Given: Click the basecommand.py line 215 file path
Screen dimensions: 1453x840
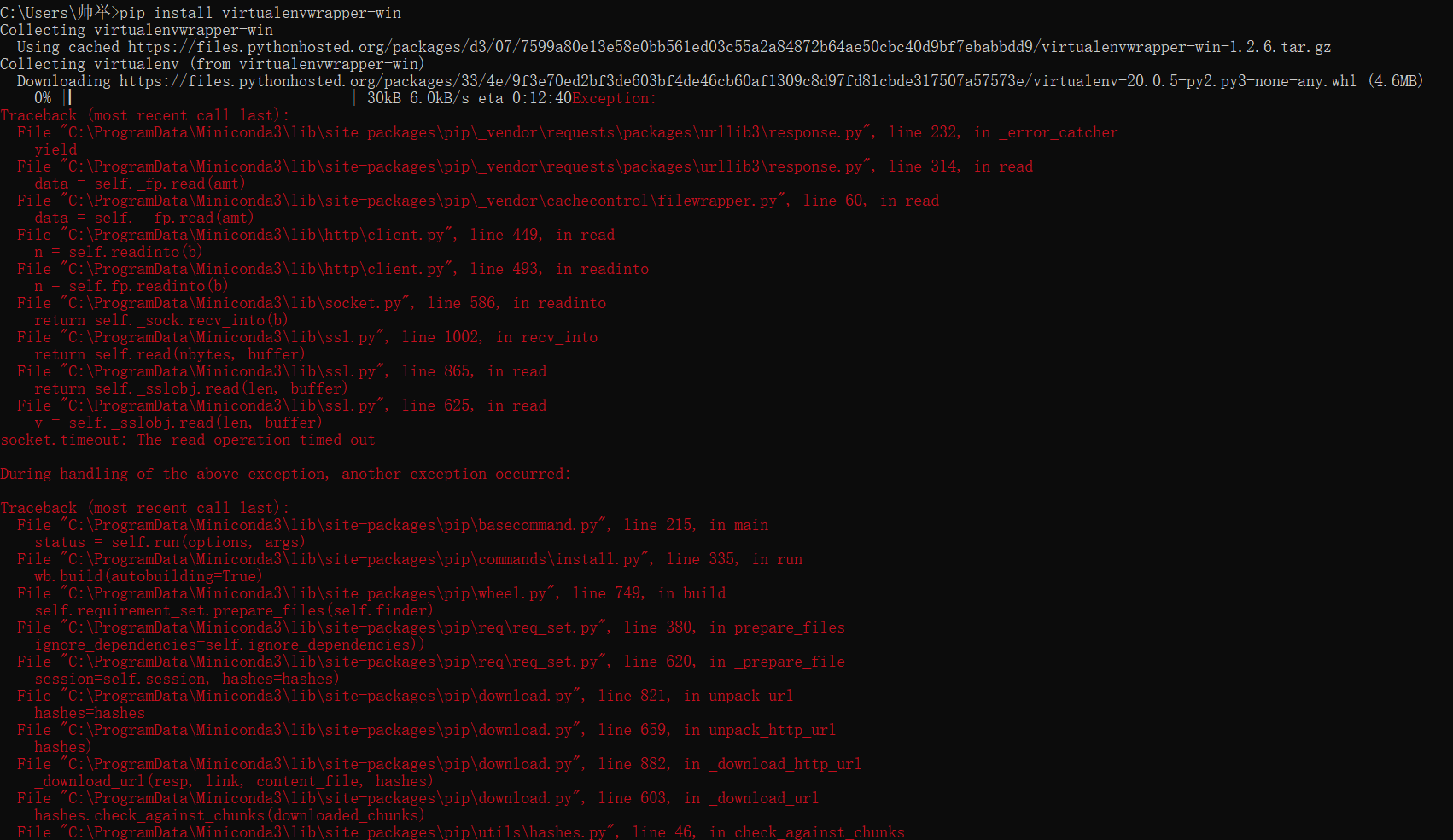Looking at the screenshot, I should pos(333,525).
